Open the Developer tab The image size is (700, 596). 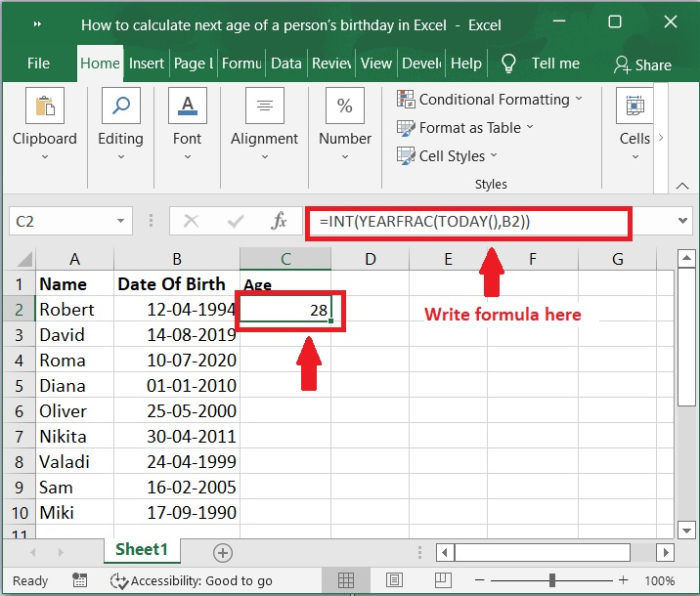[421, 63]
